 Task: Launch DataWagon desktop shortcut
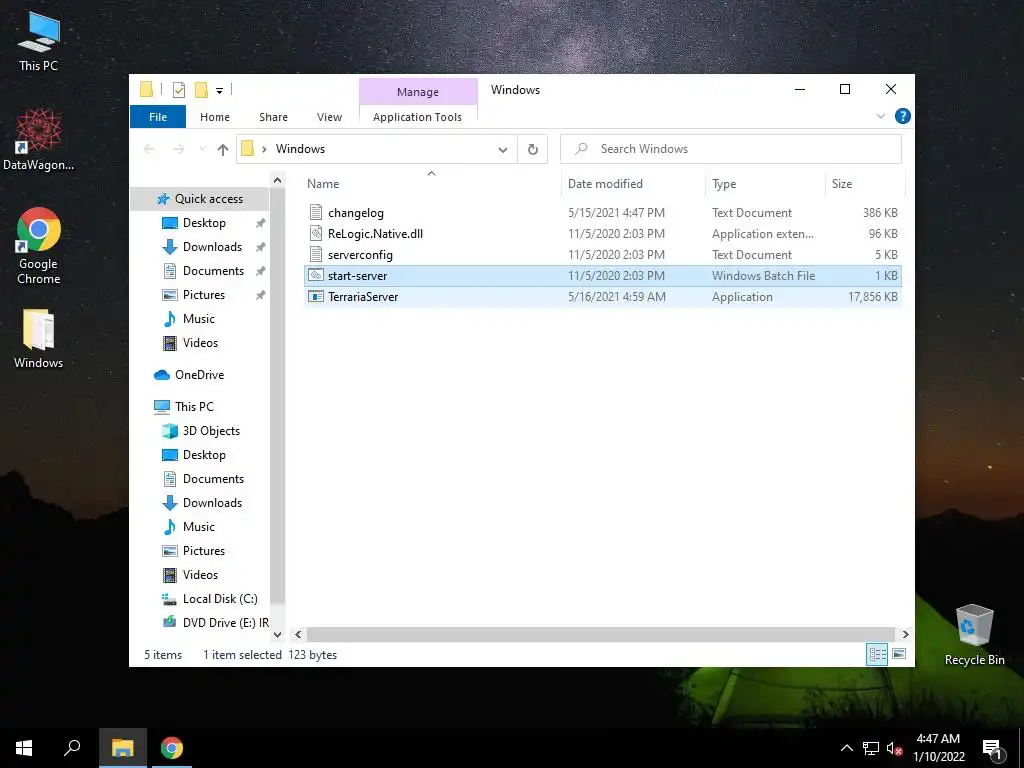coord(39,139)
